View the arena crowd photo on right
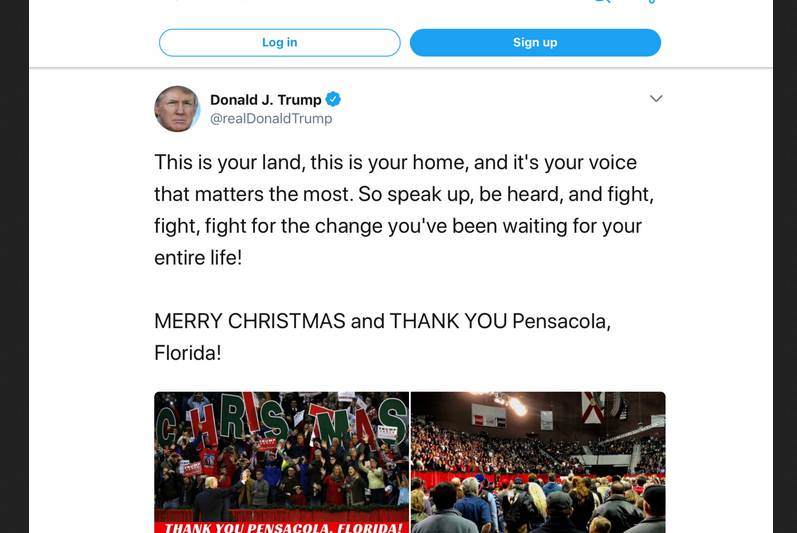The image size is (797, 533). [x=538, y=462]
